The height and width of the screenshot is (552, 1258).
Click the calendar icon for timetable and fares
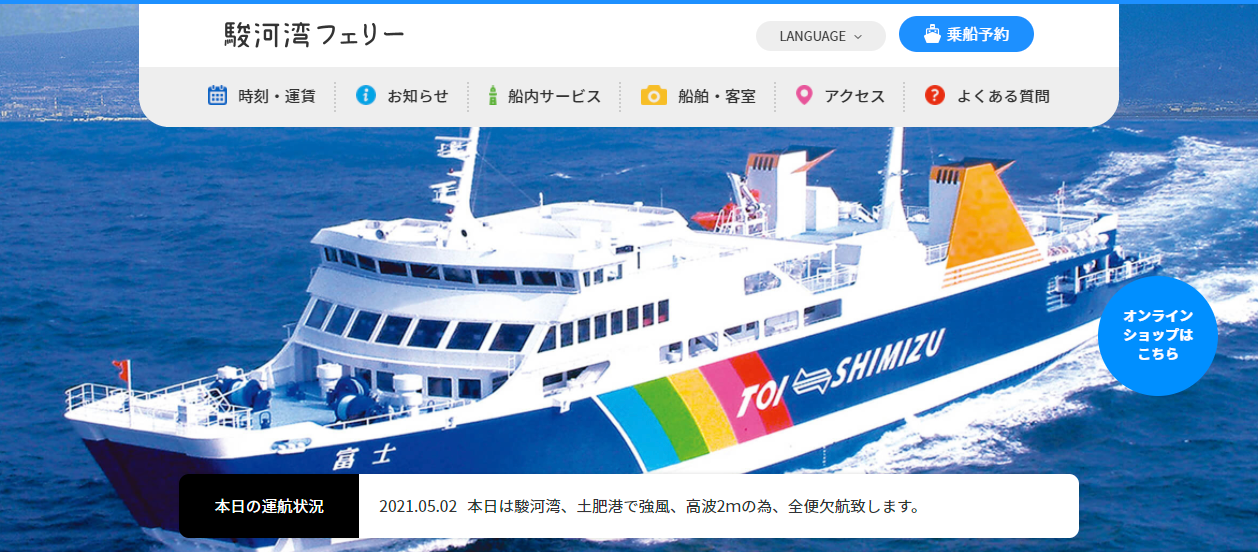point(217,96)
